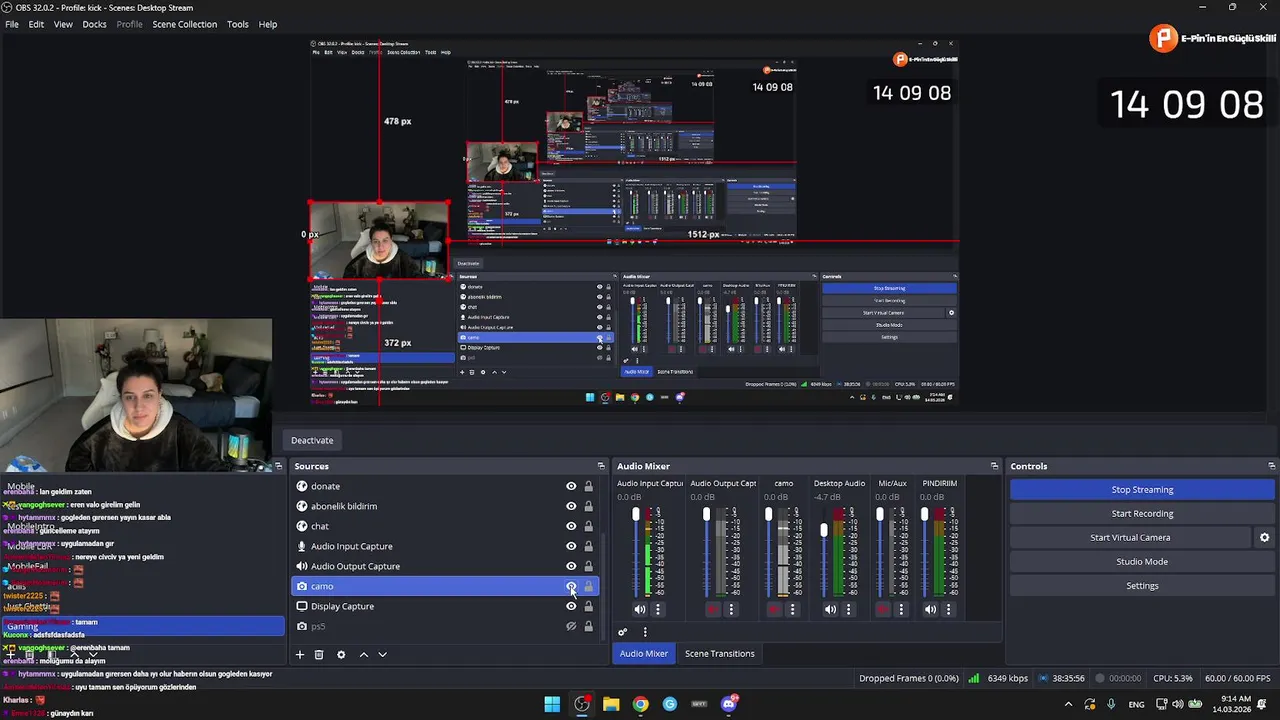Hide the Audio Input Capture source

point(571,546)
